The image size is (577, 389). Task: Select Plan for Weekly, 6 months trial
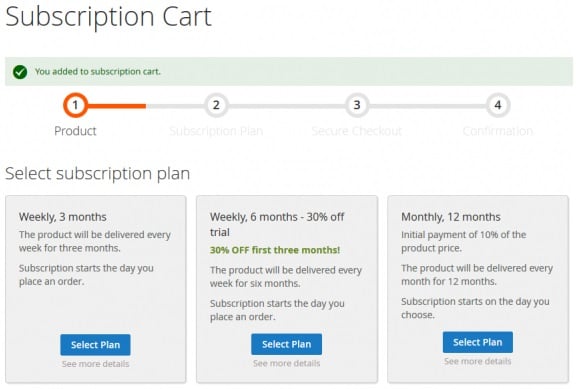point(286,344)
